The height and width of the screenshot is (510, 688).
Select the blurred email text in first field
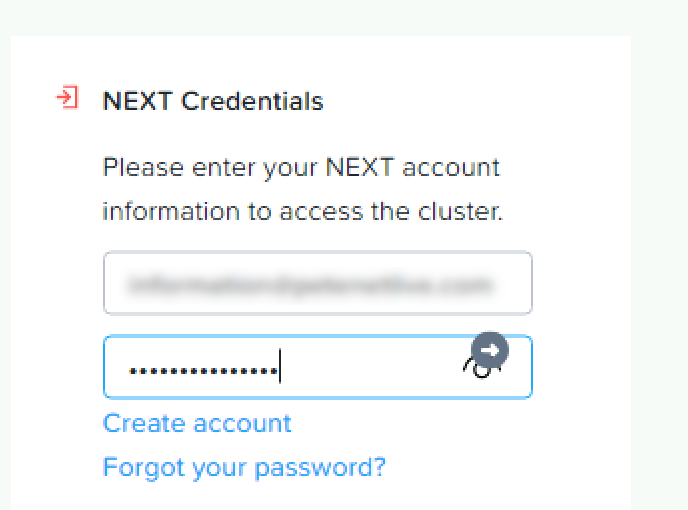310,285
